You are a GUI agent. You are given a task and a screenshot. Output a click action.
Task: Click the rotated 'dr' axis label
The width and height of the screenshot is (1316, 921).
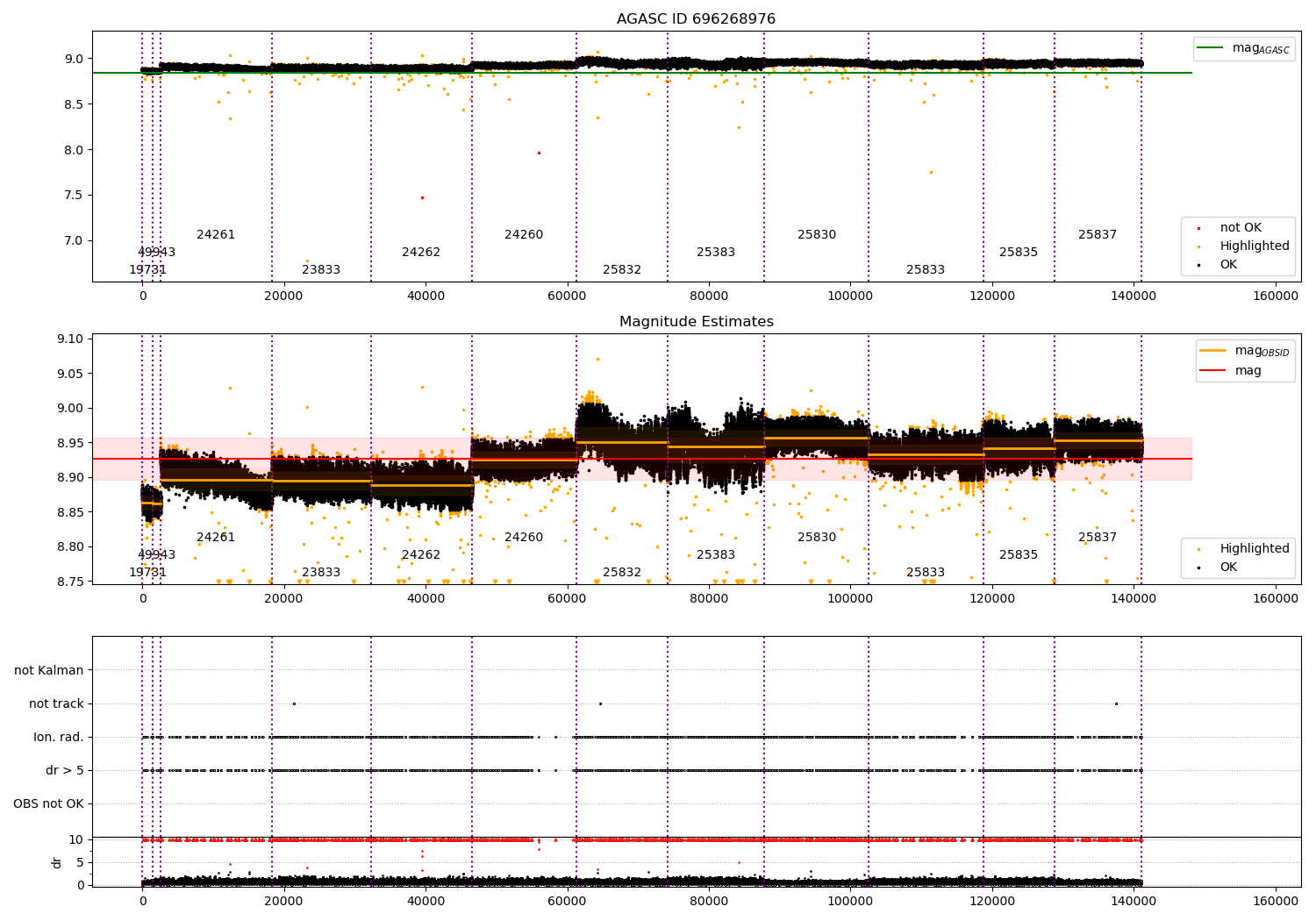pos(57,862)
